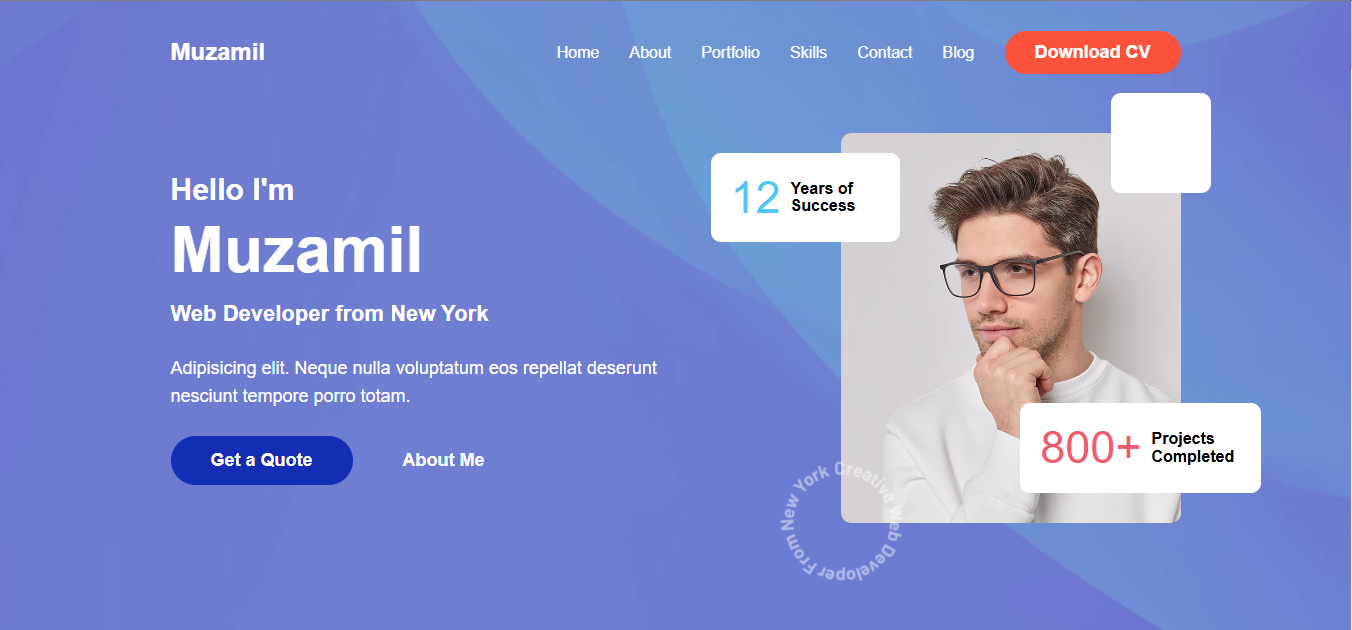Click the Get a Quote button
This screenshot has width=1352, height=630.
point(262,460)
